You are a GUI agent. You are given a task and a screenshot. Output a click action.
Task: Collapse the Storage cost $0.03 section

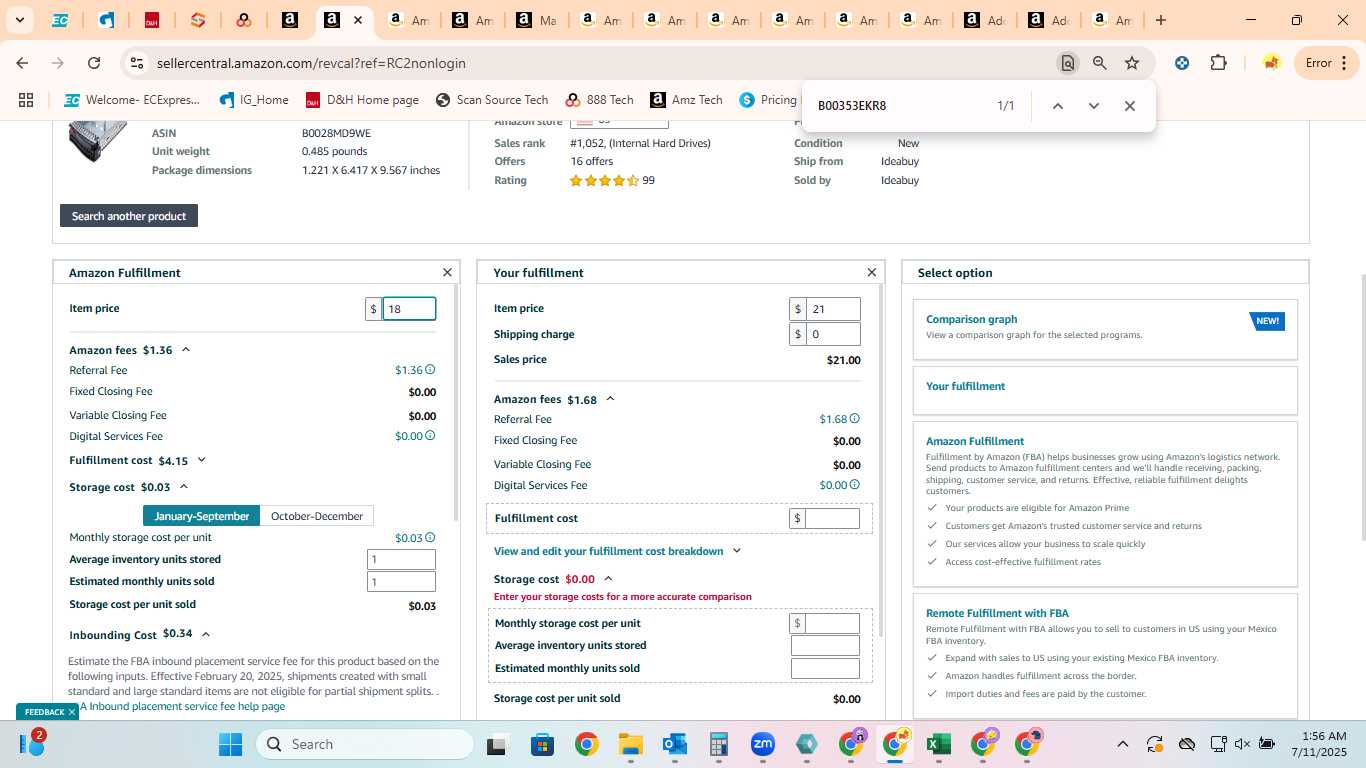tap(184, 487)
